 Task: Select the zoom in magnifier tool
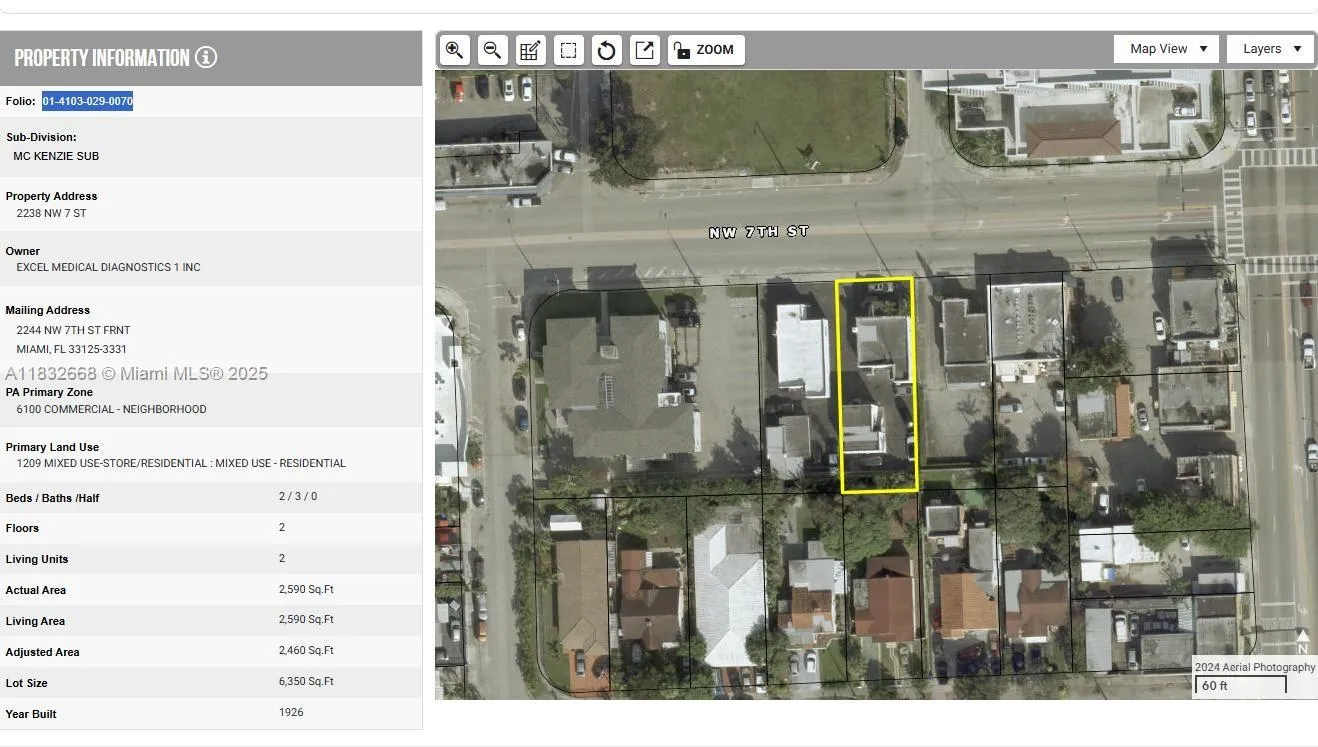point(454,49)
